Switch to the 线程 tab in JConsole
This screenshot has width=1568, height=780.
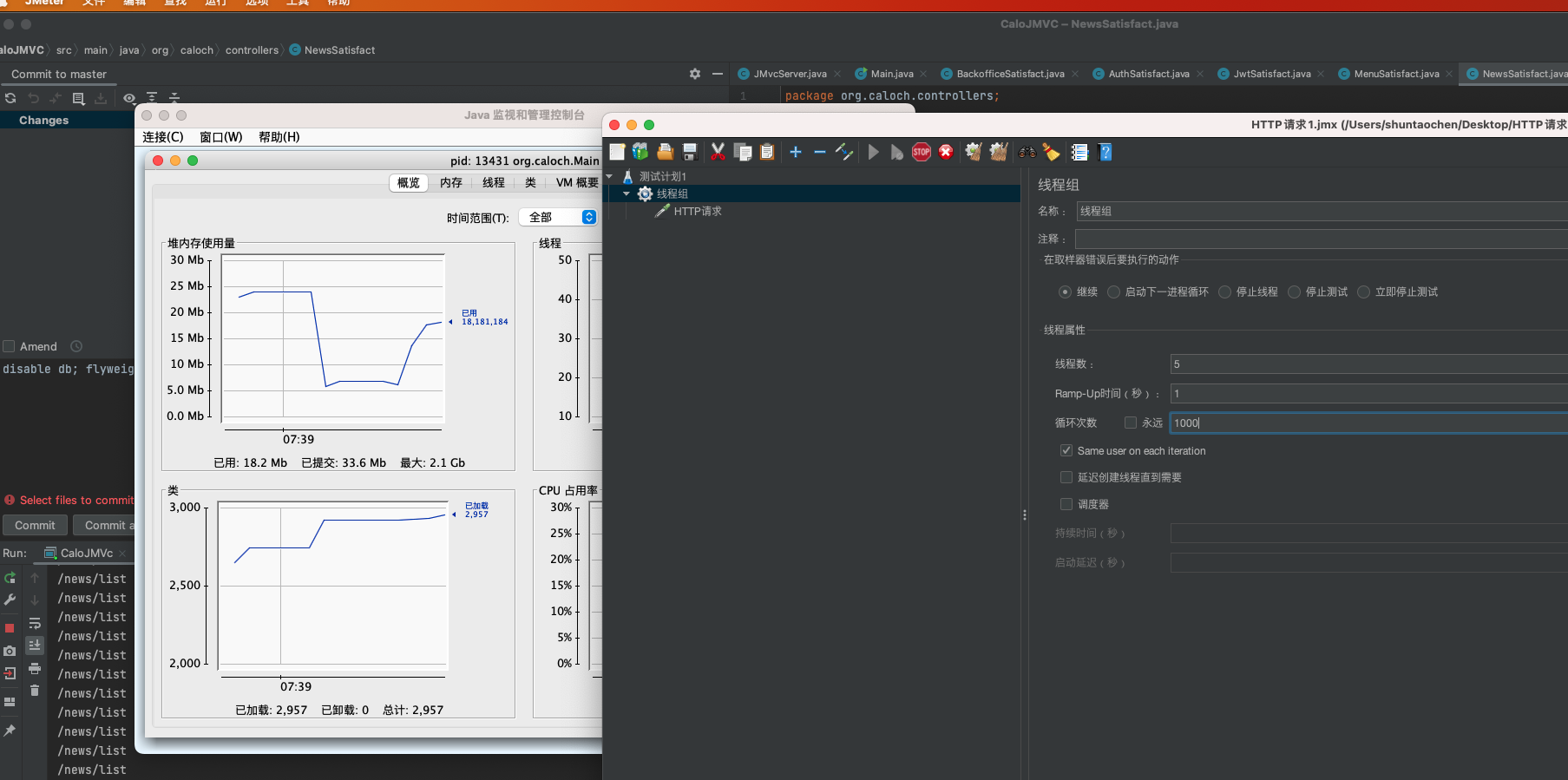pos(493,182)
